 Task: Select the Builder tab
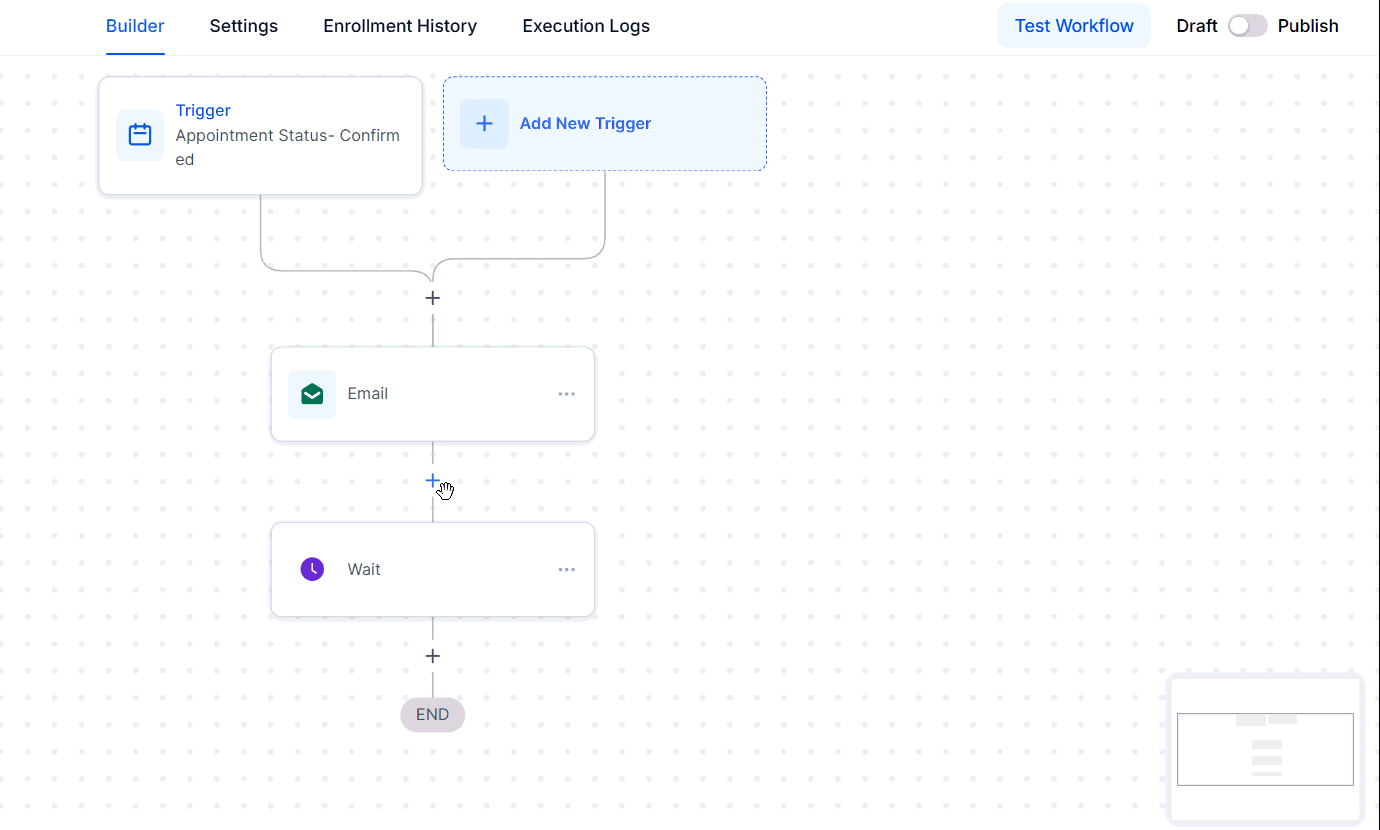point(135,26)
